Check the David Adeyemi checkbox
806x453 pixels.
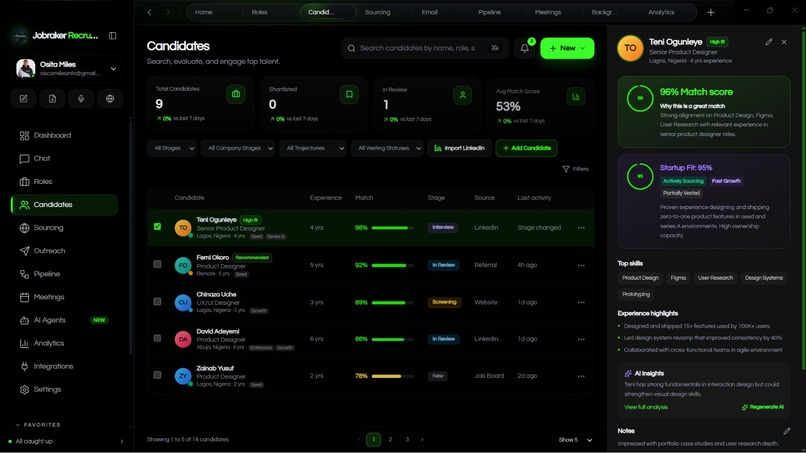(157, 338)
